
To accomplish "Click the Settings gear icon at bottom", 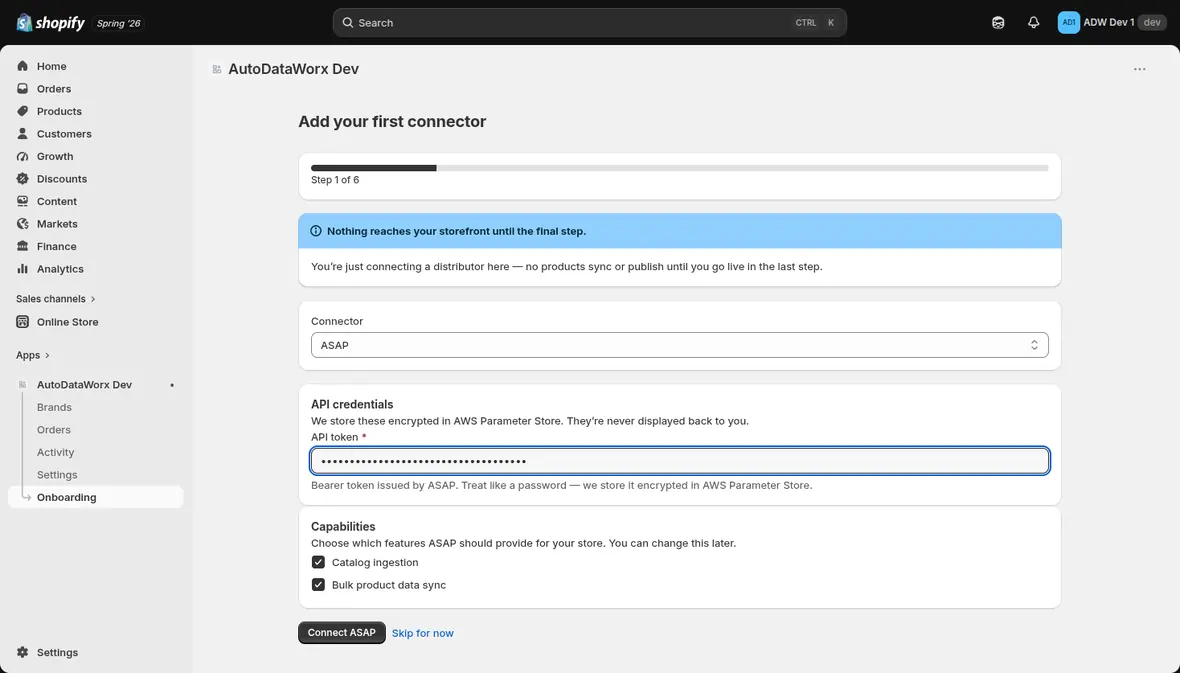I will point(23,653).
